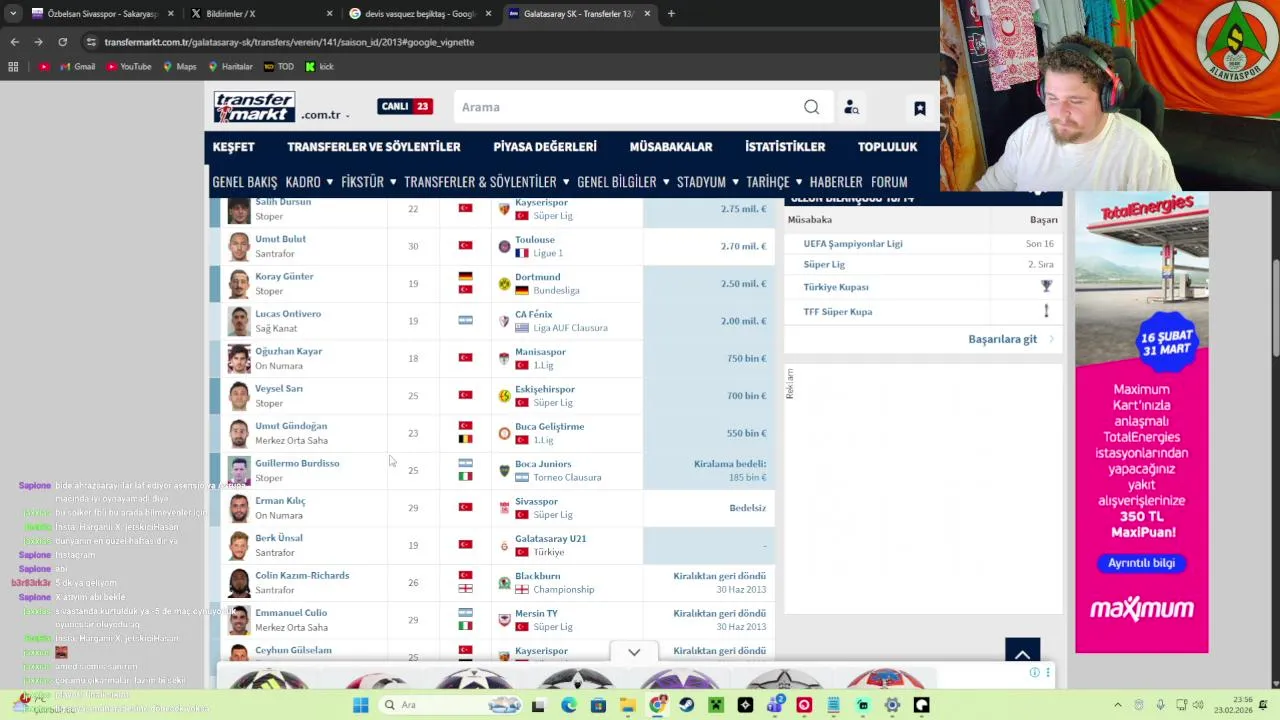The width and height of the screenshot is (1280, 720).
Task: Open TRANSFERLER VE SÖYLENTİLER in main navigation
Action: coord(374,146)
